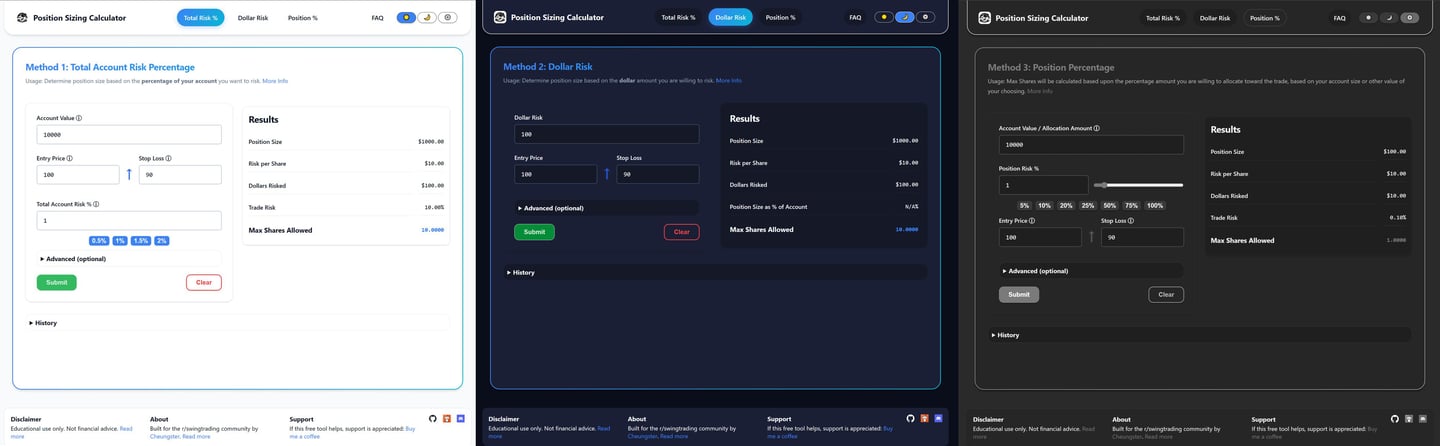Click the up arrow between Entry Price and Stop Loss in dark blue panel

[x=607, y=173]
